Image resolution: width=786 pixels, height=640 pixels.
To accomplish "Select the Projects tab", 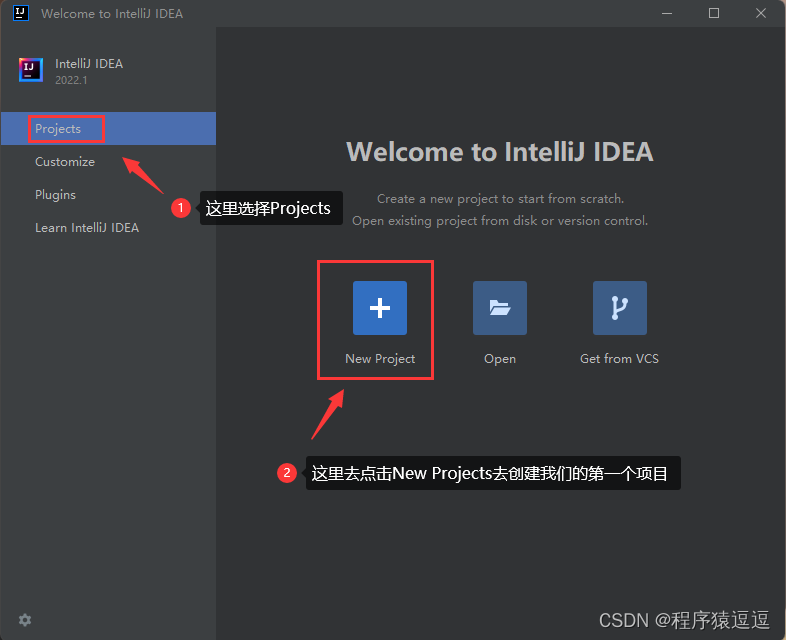I will 108,129.
